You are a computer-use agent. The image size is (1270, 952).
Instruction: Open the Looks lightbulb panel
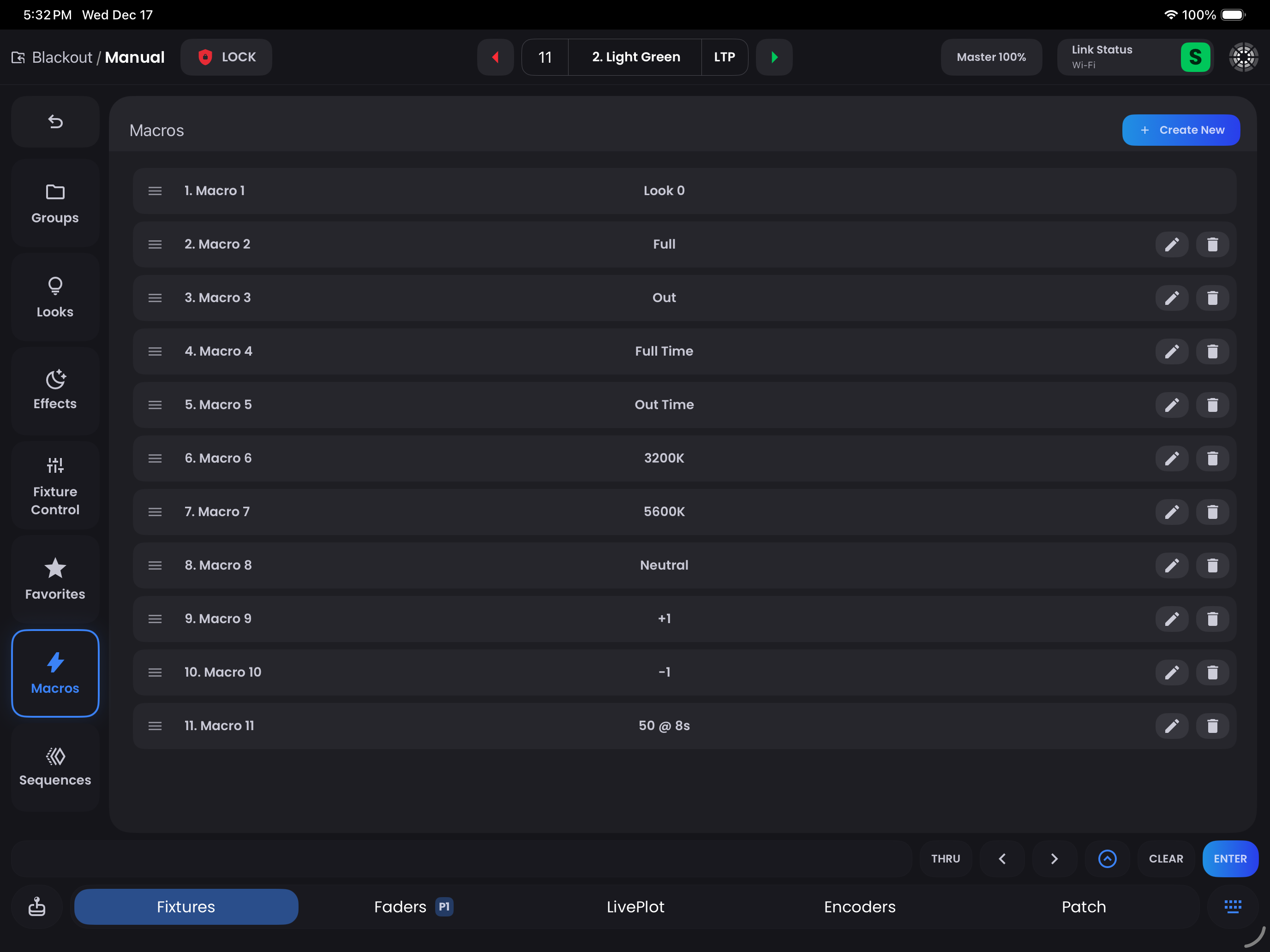pos(55,297)
